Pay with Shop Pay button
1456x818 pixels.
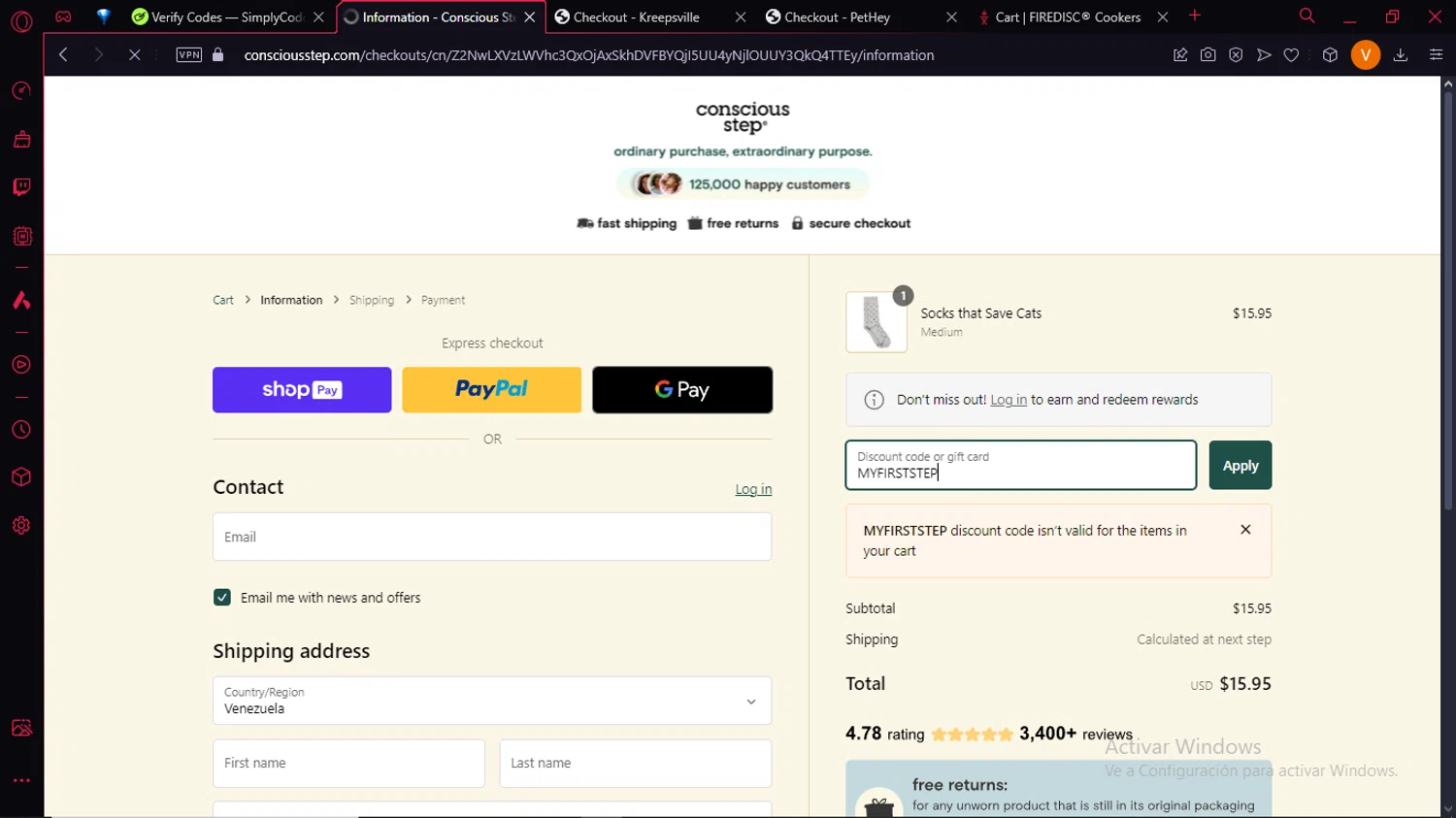[302, 390]
